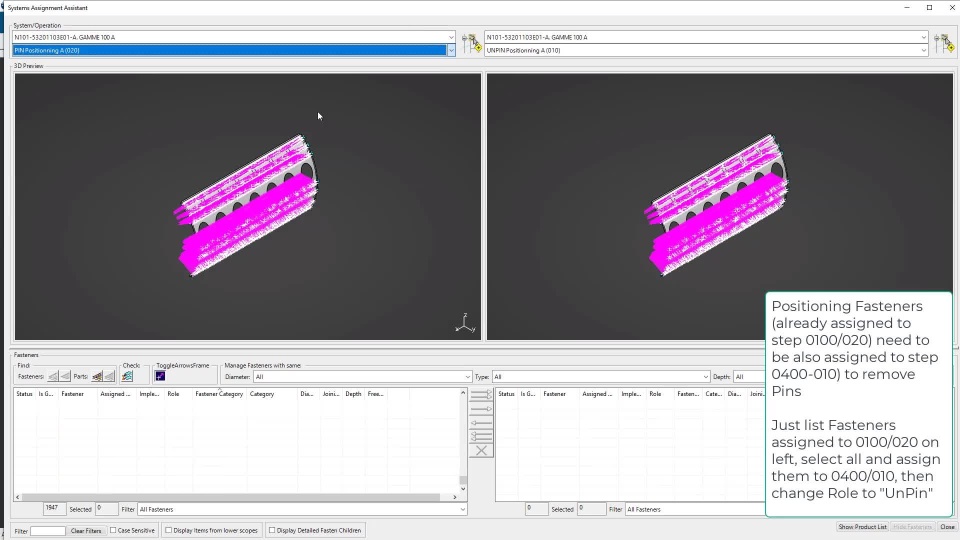
Task: Assign selected fastener to right with single-arrow button
Action: coord(481,408)
